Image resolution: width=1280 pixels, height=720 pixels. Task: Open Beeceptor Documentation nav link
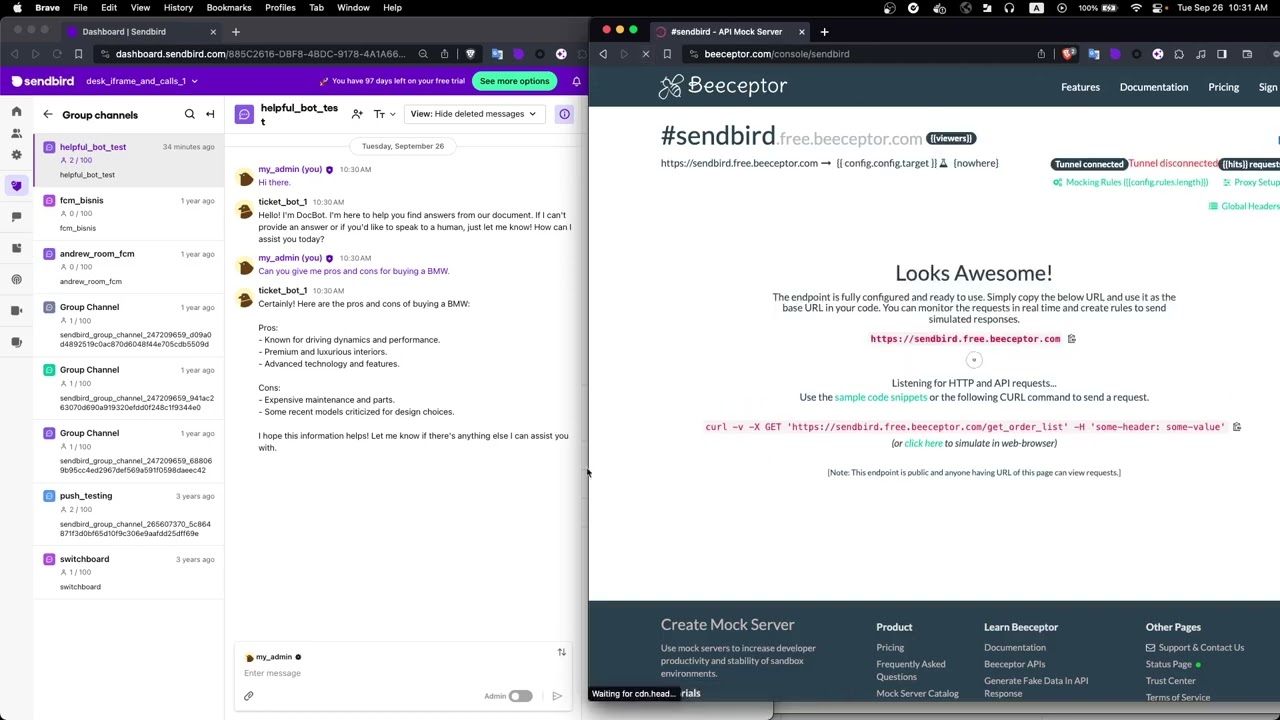coord(1154,87)
